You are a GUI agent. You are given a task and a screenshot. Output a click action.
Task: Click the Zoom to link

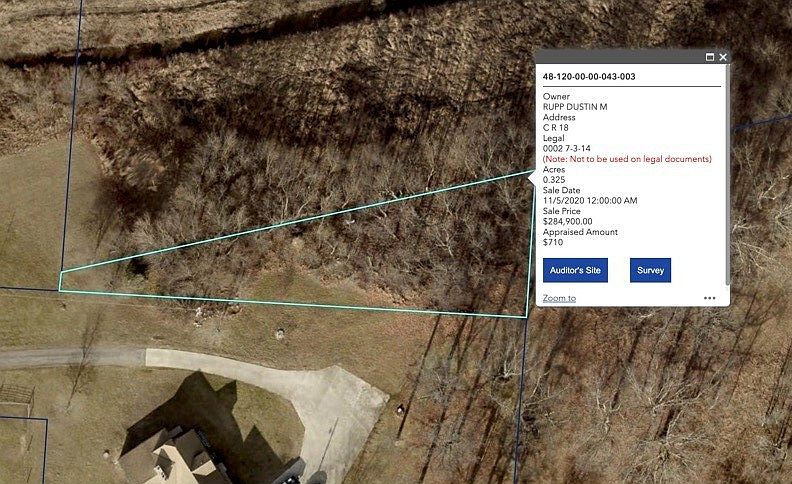tap(559, 299)
